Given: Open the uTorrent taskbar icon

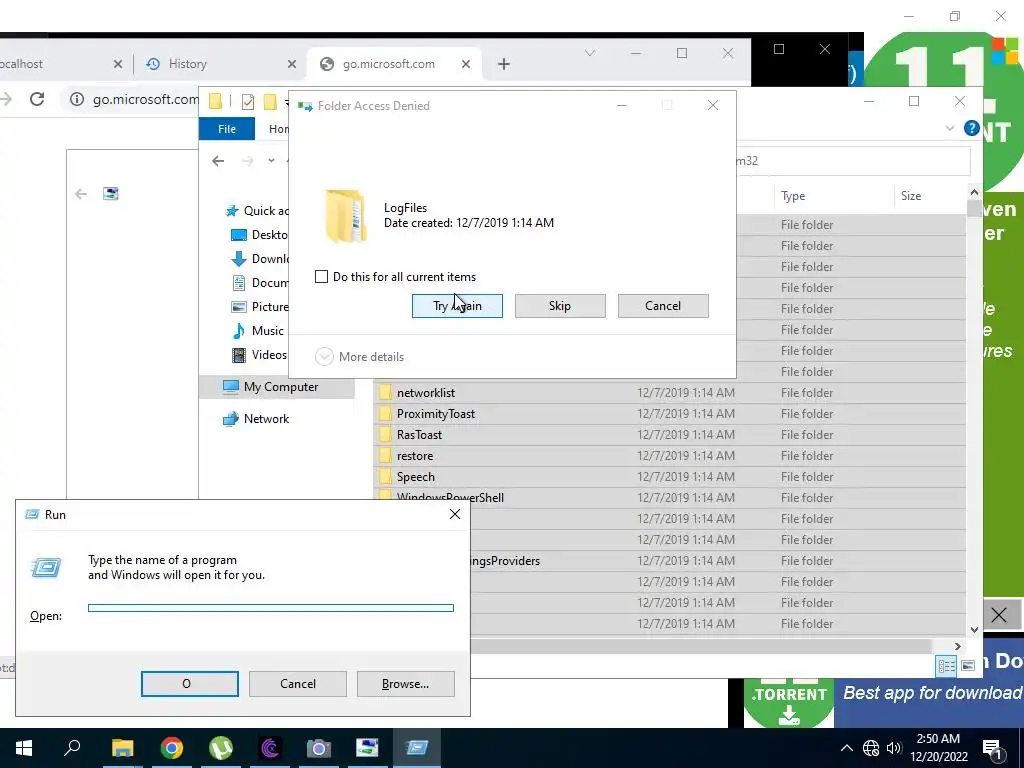Looking at the screenshot, I should 221,748.
